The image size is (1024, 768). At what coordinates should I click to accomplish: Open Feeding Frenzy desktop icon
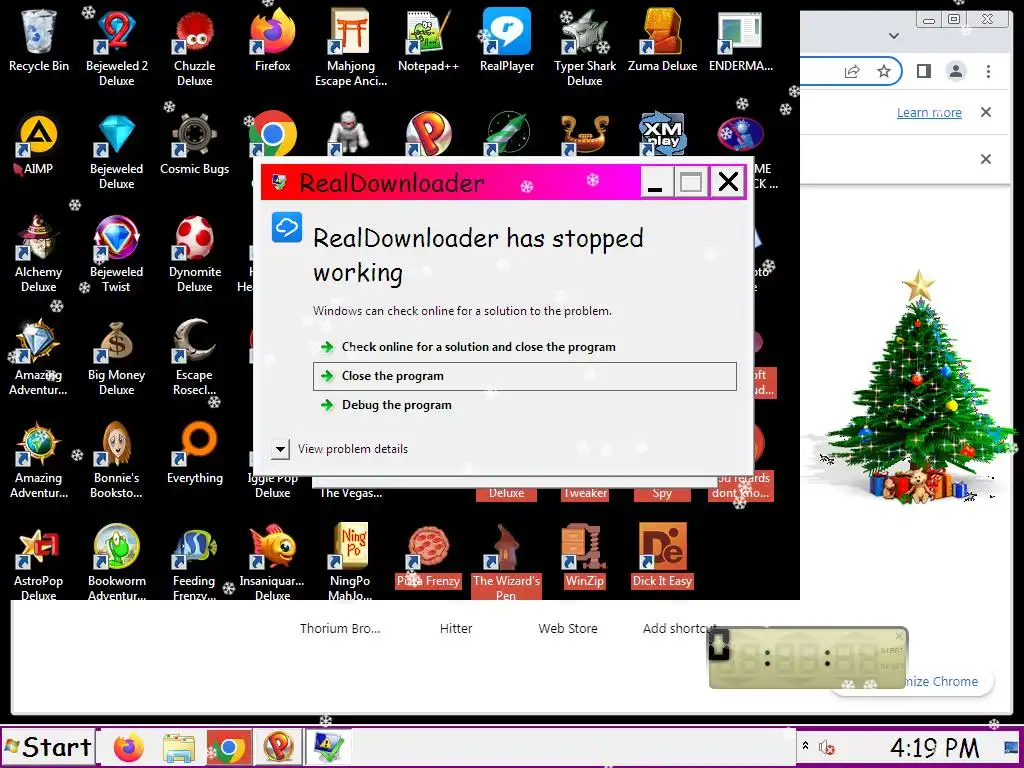[x=195, y=563]
